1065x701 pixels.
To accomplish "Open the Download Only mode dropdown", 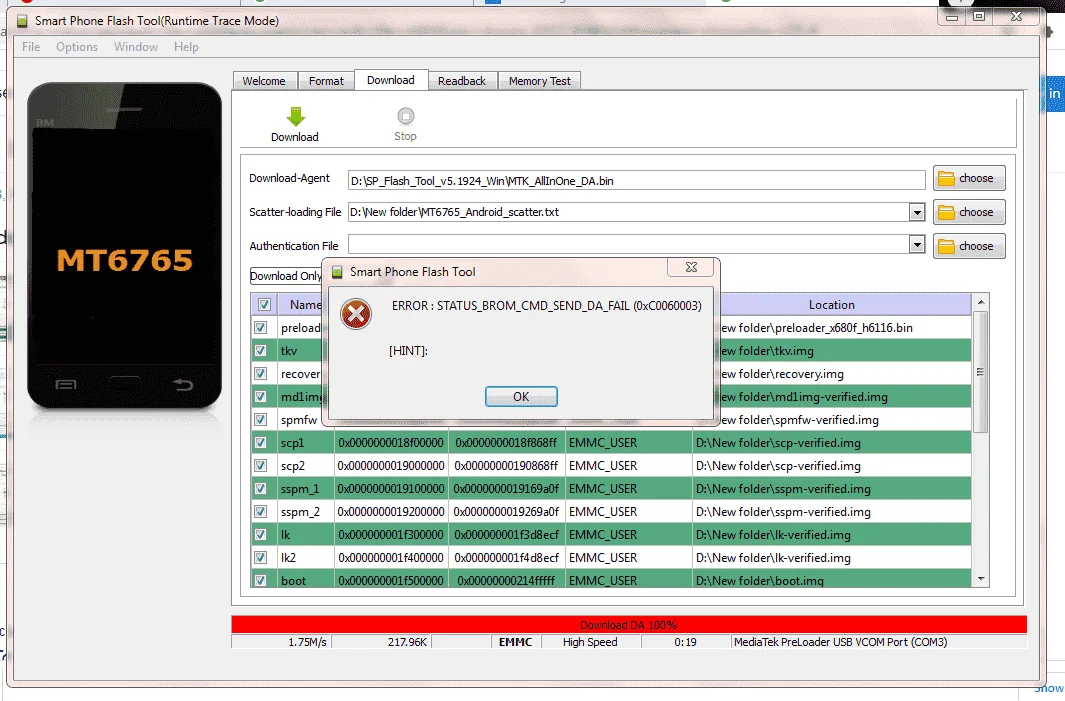I will 286,276.
